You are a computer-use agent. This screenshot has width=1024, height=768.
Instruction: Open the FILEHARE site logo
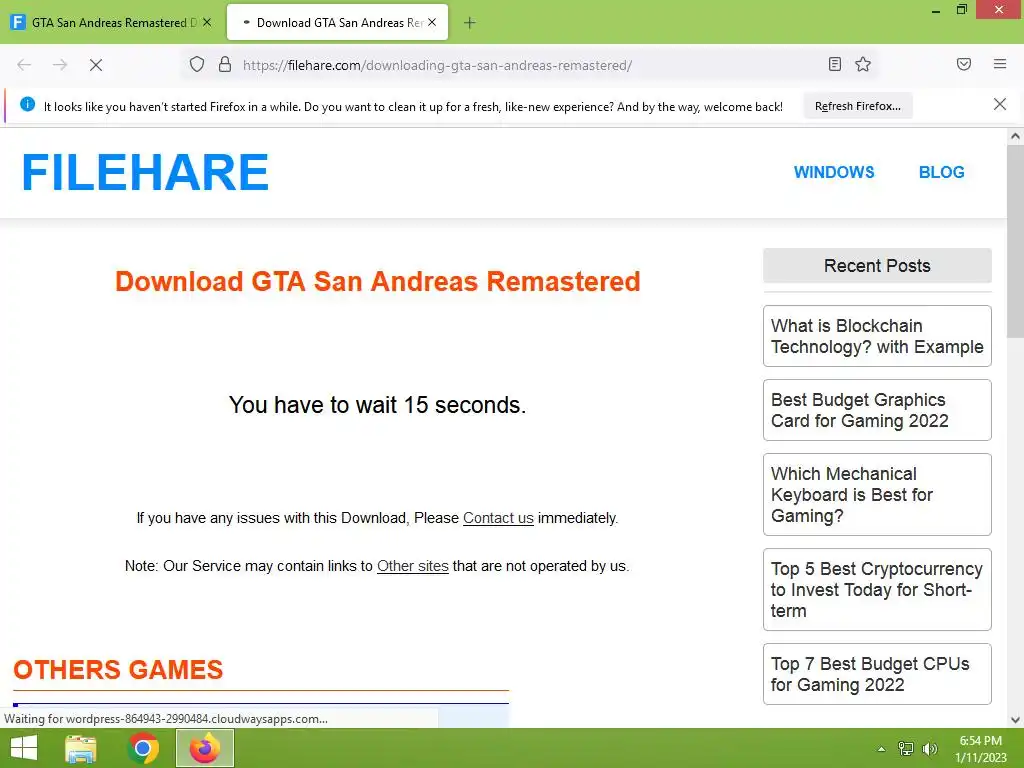pos(145,172)
